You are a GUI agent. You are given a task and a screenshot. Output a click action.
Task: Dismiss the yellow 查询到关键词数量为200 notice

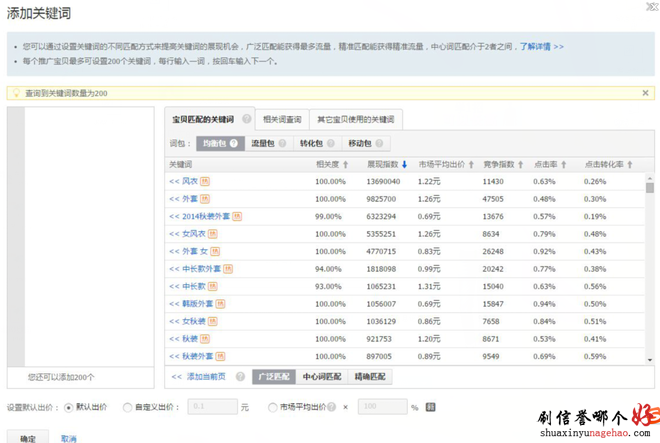(x=645, y=93)
